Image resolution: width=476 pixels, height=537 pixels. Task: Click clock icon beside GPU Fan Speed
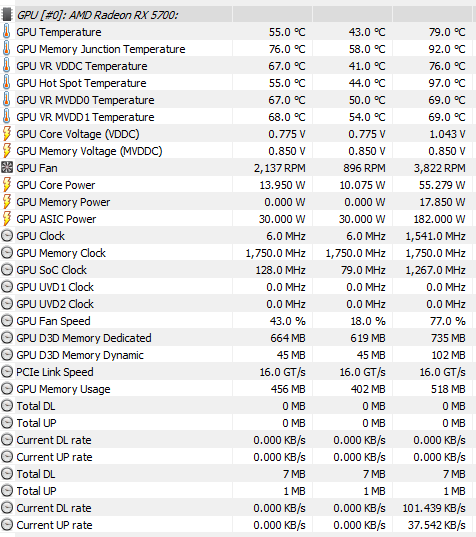coord(7,321)
